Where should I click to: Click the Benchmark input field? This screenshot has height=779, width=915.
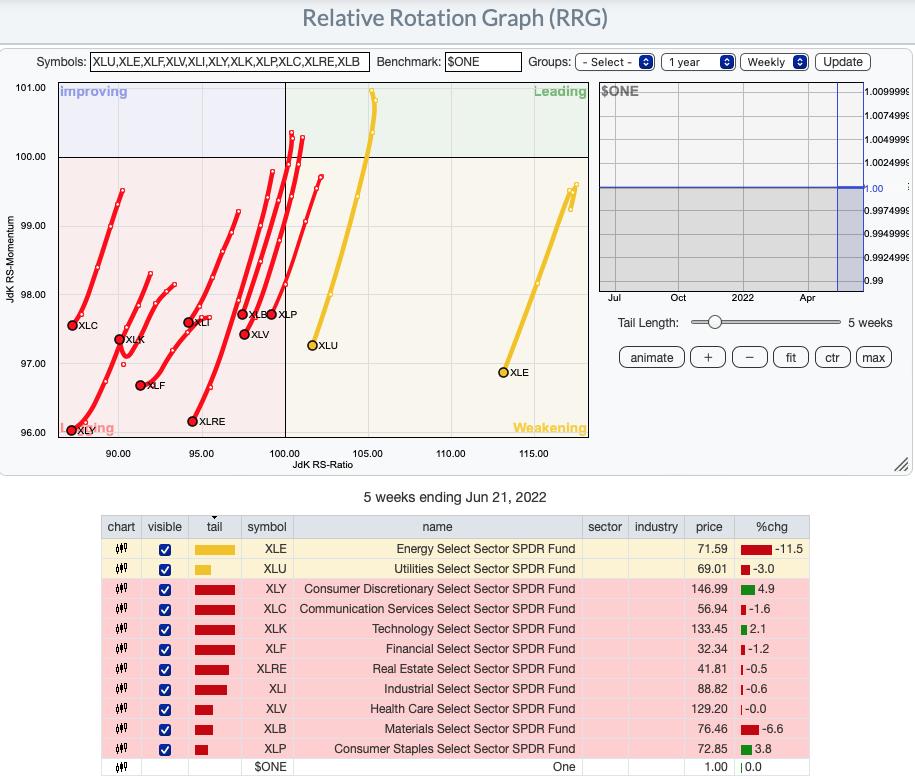[x=483, y=62]
